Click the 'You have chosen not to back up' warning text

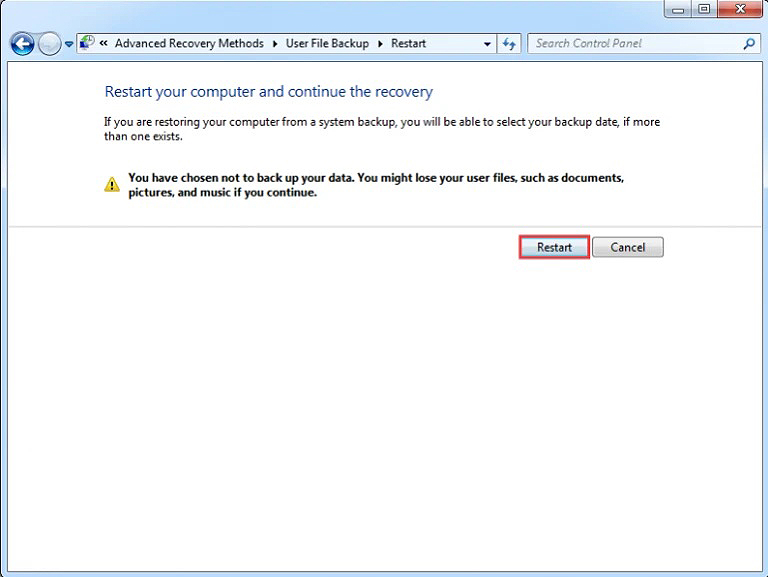coord(376,185)
